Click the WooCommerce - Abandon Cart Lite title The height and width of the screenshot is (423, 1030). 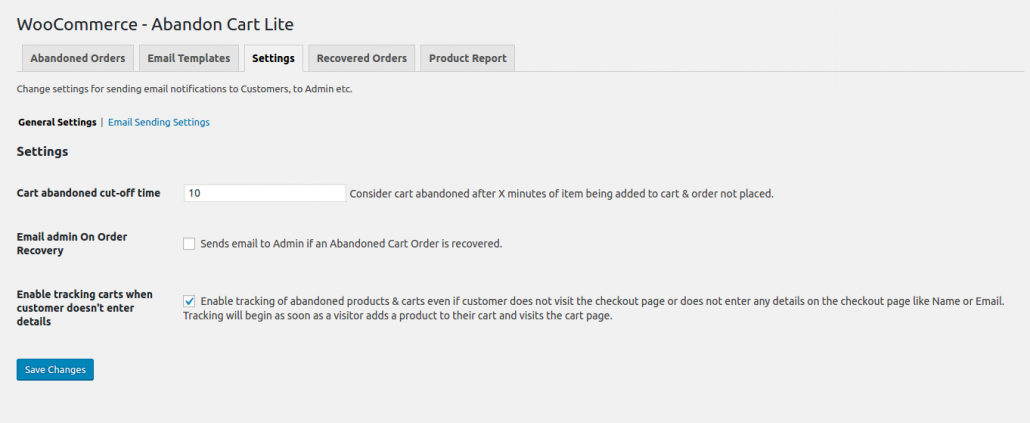[155, 24]
